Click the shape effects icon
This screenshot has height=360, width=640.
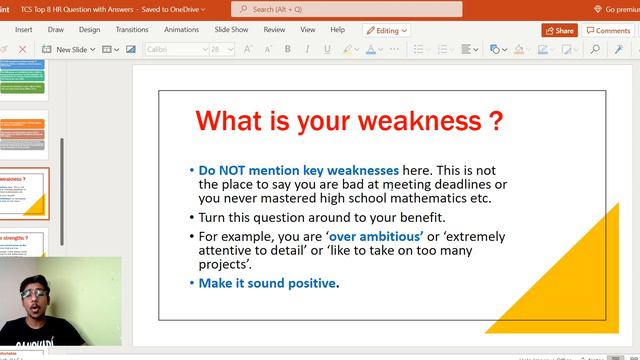pos(566,50)
